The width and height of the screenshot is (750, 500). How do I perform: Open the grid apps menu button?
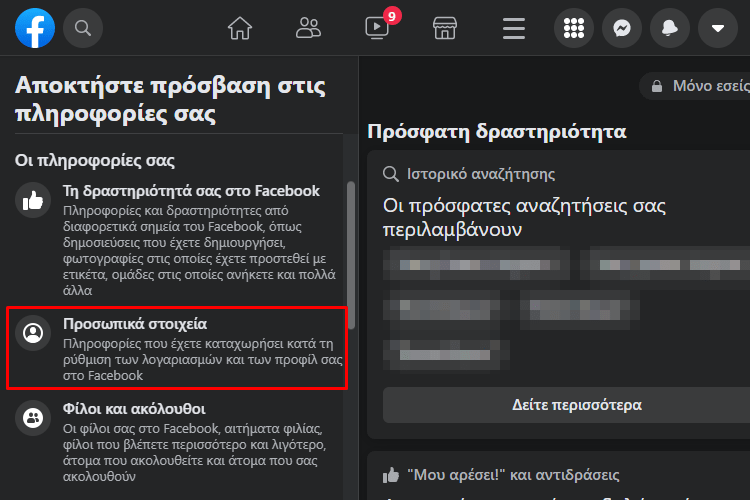[574, 28]
